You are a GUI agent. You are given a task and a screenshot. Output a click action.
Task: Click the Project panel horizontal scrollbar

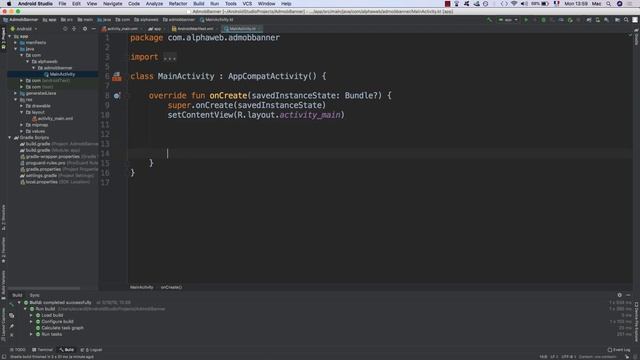[x=44, y=289]
